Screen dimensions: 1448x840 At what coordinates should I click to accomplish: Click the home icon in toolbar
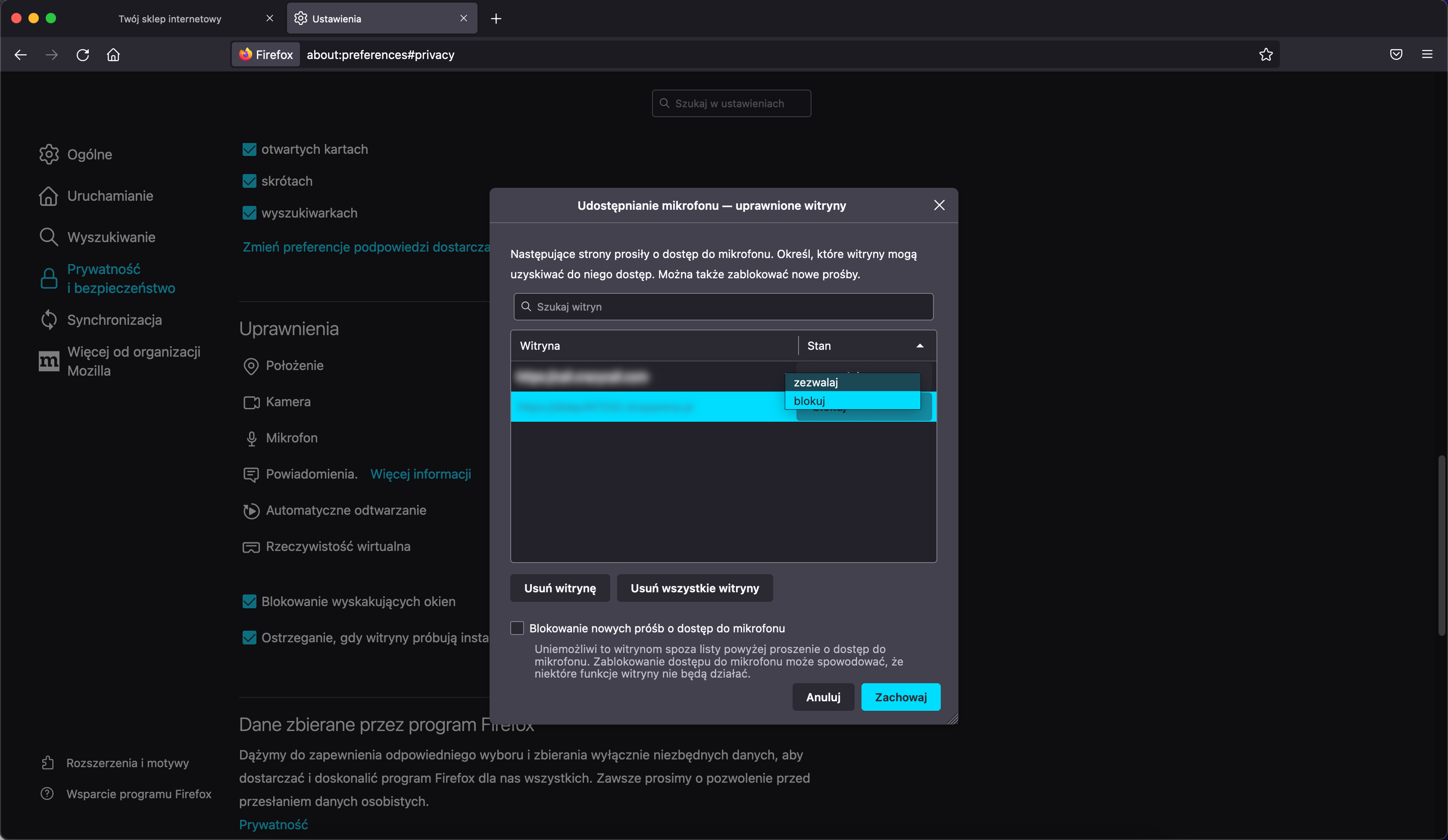tap(113, 55)
